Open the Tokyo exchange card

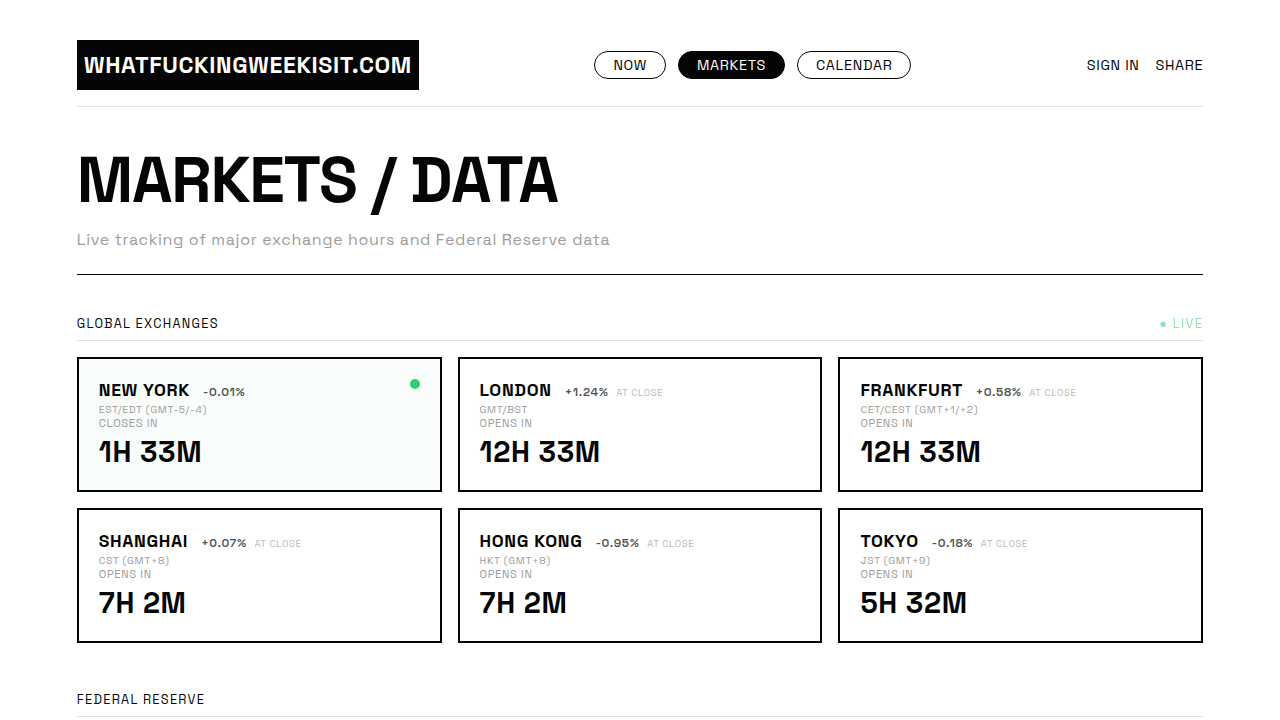click(1020, 575)
